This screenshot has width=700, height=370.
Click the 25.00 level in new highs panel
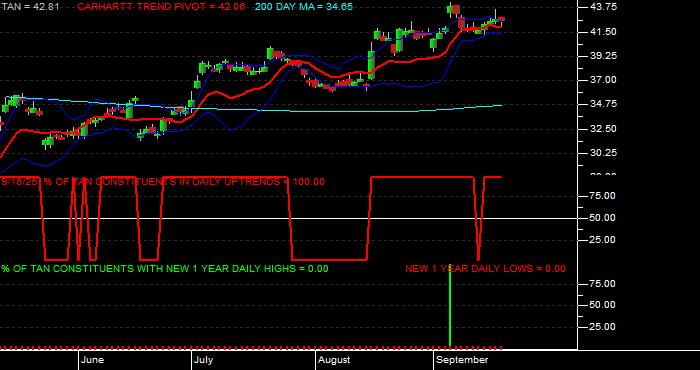pos(603,327)
